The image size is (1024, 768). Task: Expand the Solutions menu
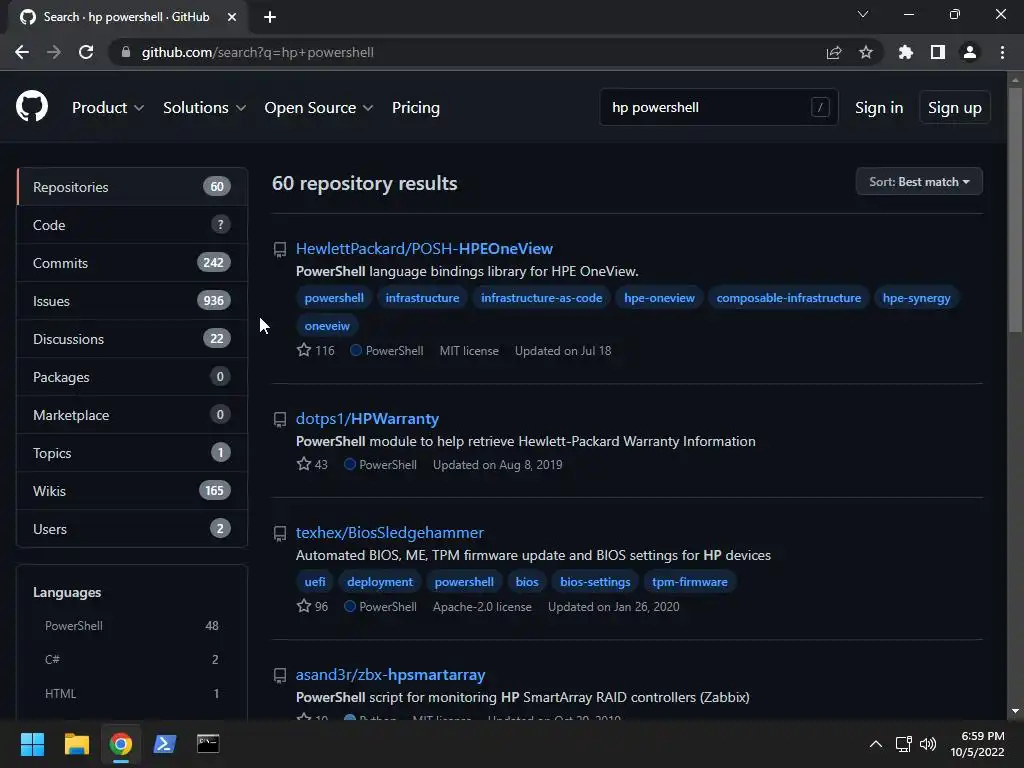[204, 107]
